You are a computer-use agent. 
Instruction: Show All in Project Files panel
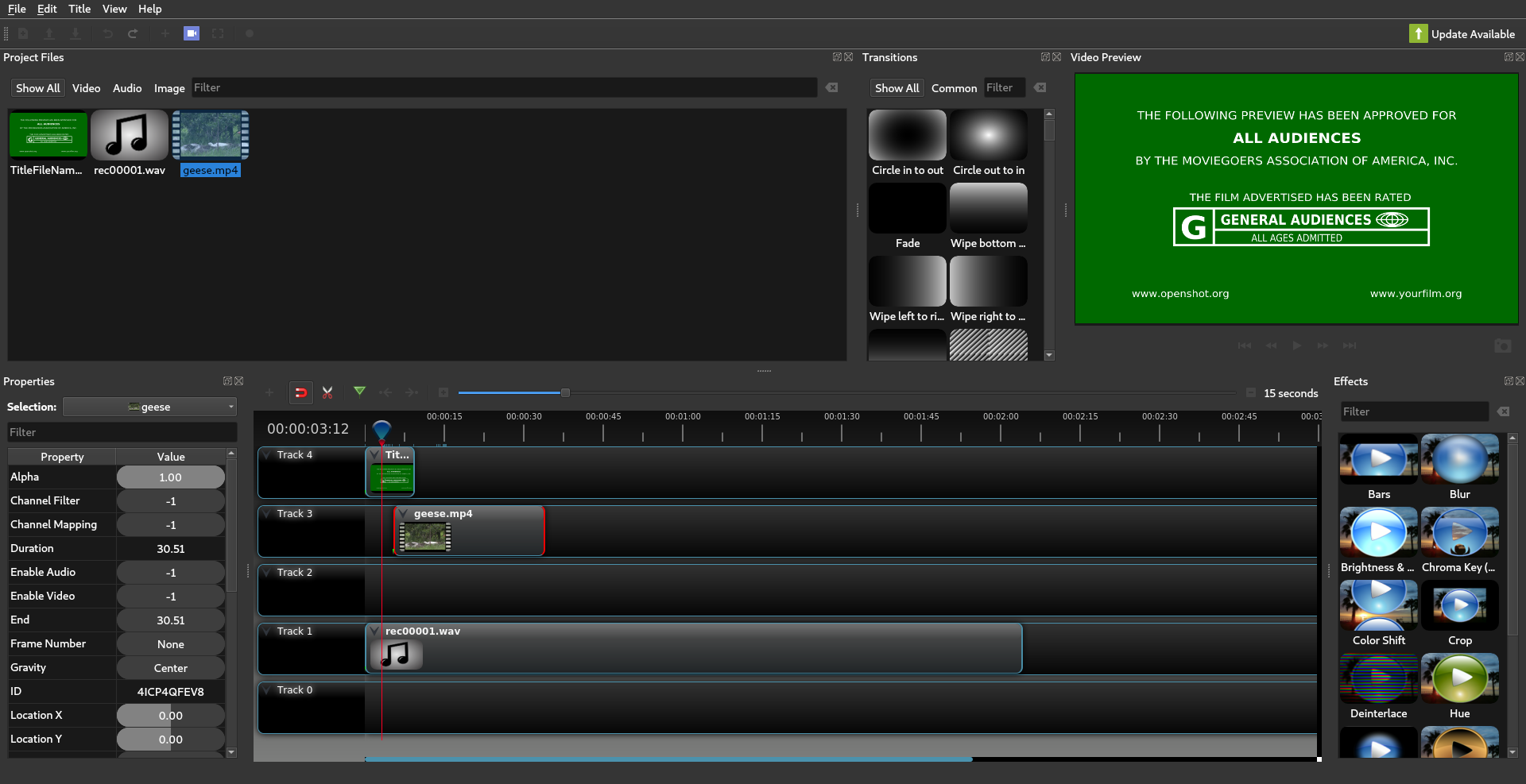(x=37, y=88)
